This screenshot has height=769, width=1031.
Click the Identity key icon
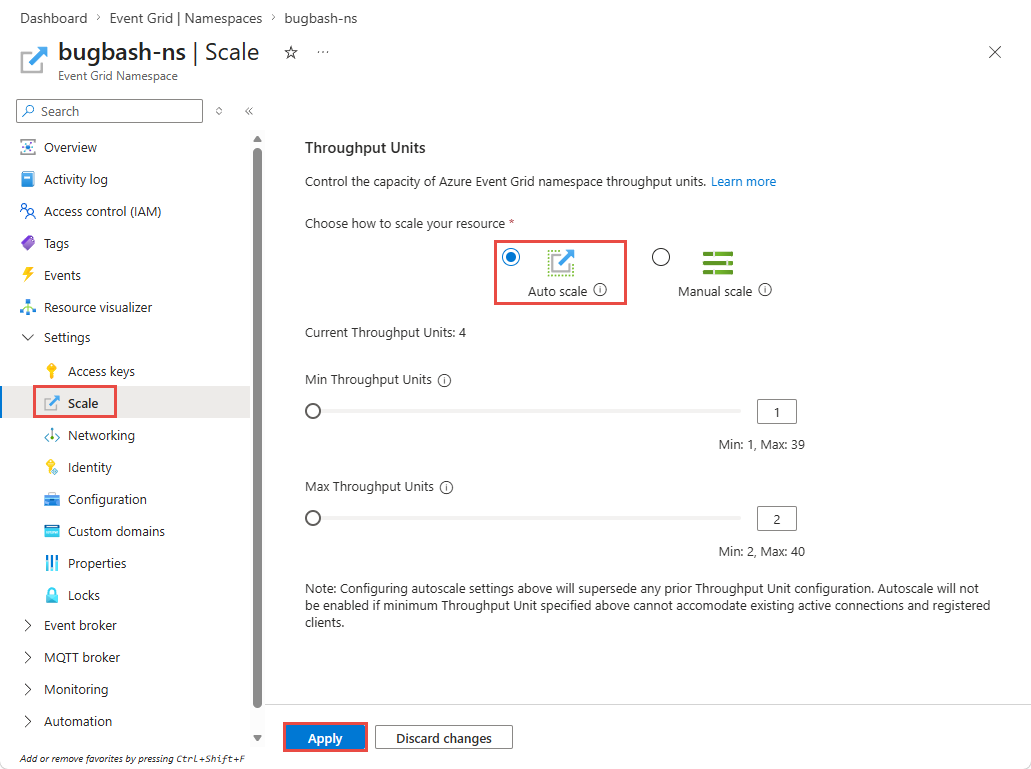click(x=52, y=467)
